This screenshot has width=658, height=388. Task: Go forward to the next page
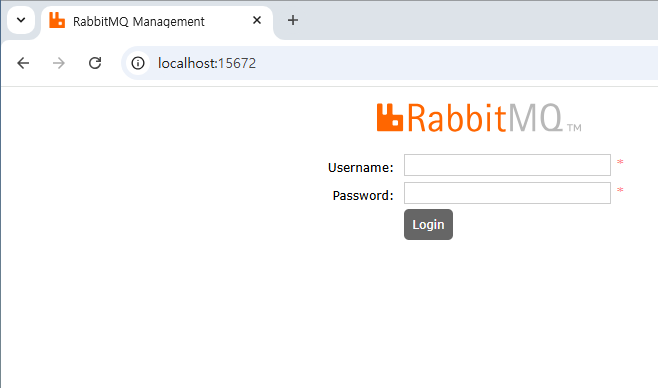pyautogui.click(x=59, y=63)
